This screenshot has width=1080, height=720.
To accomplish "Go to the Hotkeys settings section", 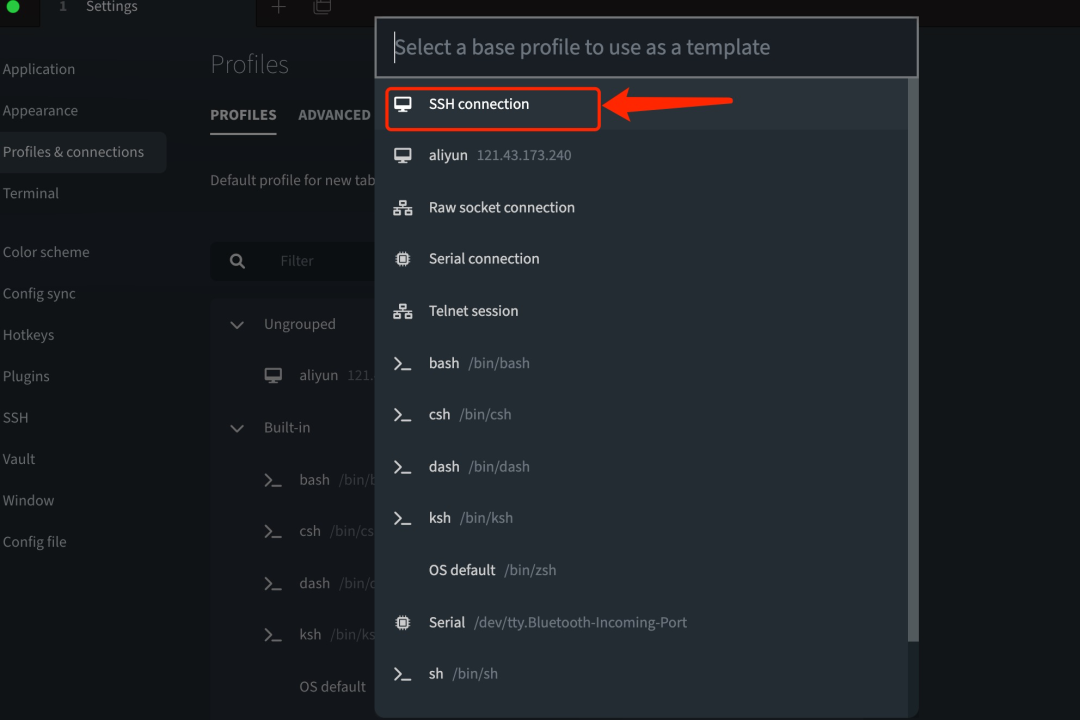I will (28, 335).
